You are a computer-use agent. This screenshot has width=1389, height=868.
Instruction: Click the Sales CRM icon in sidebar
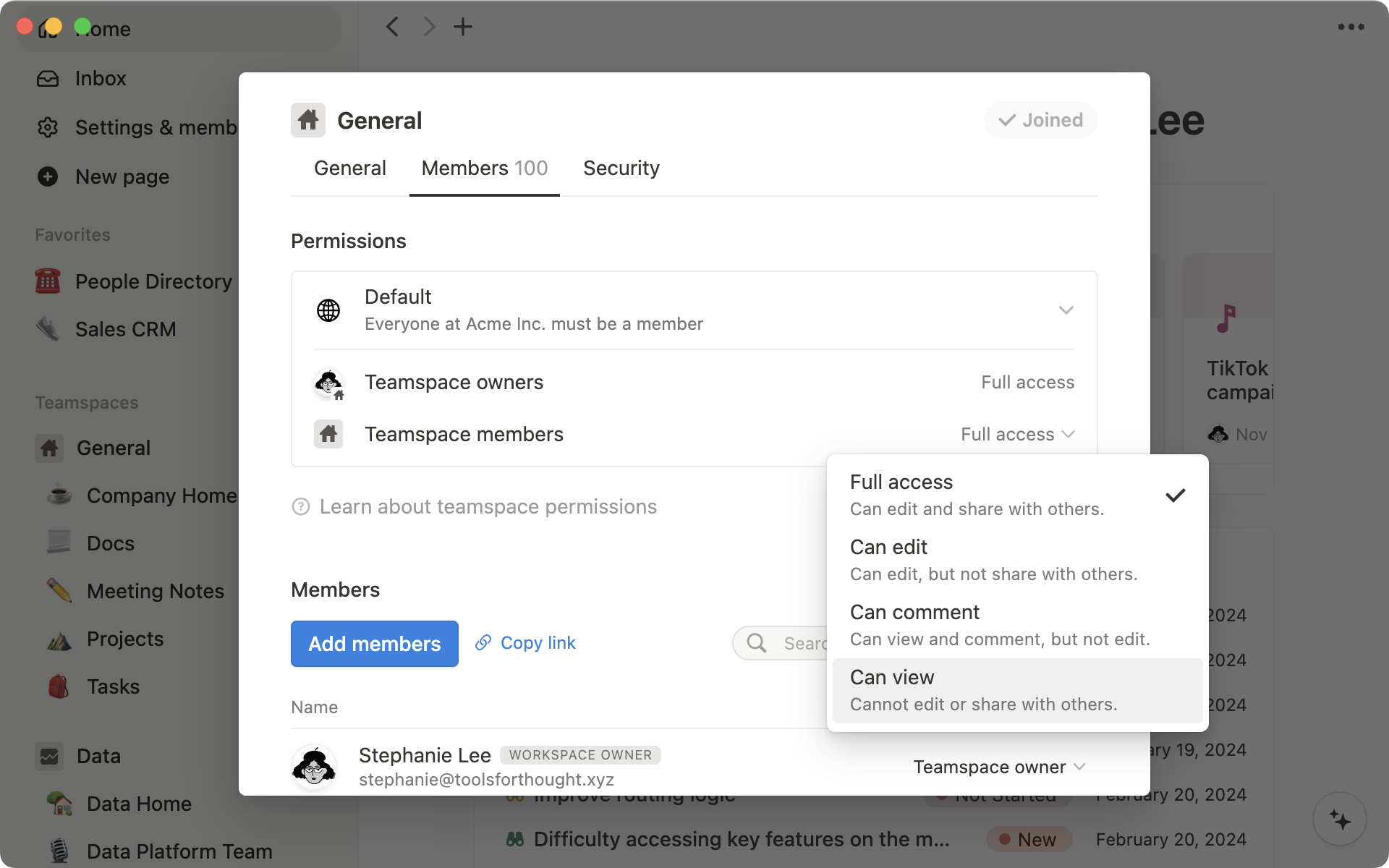pyautogui.click(x=47, y=329)
